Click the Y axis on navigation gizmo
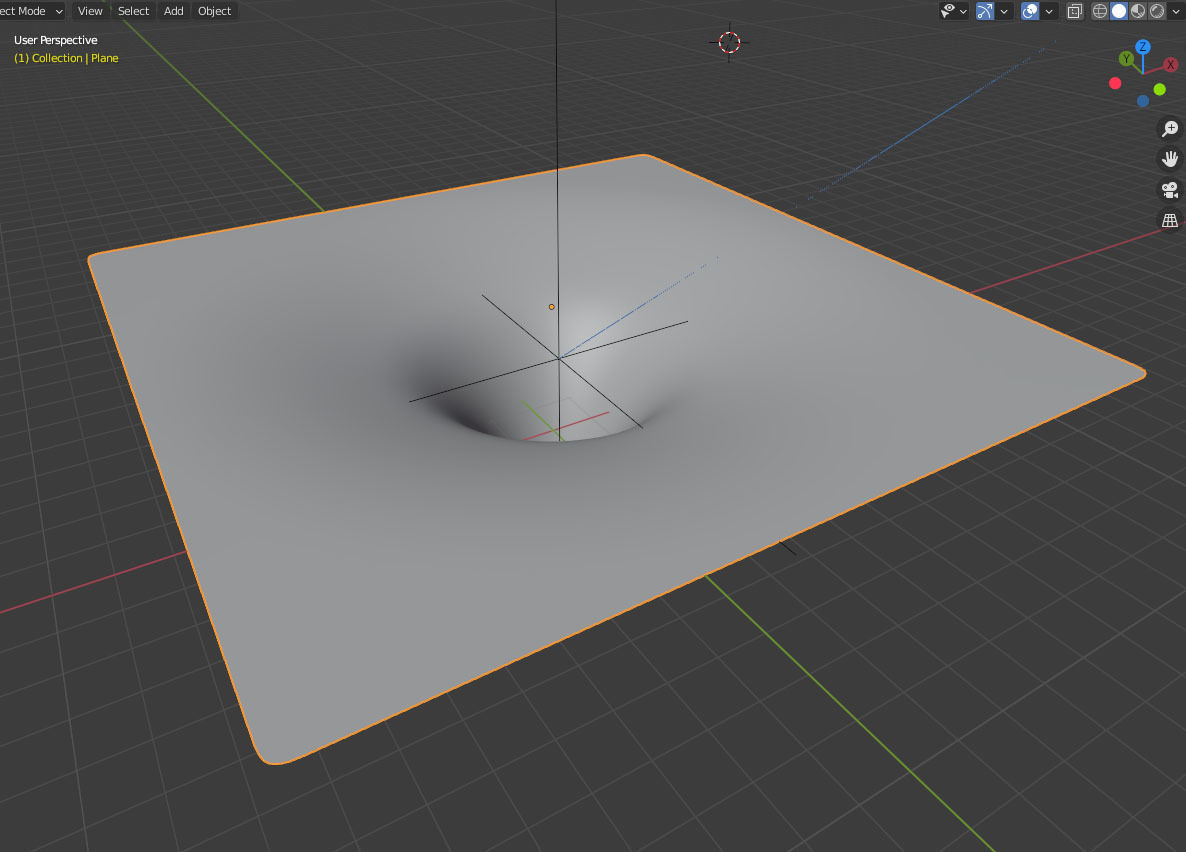1186x852 pixels. [1126, 58]
